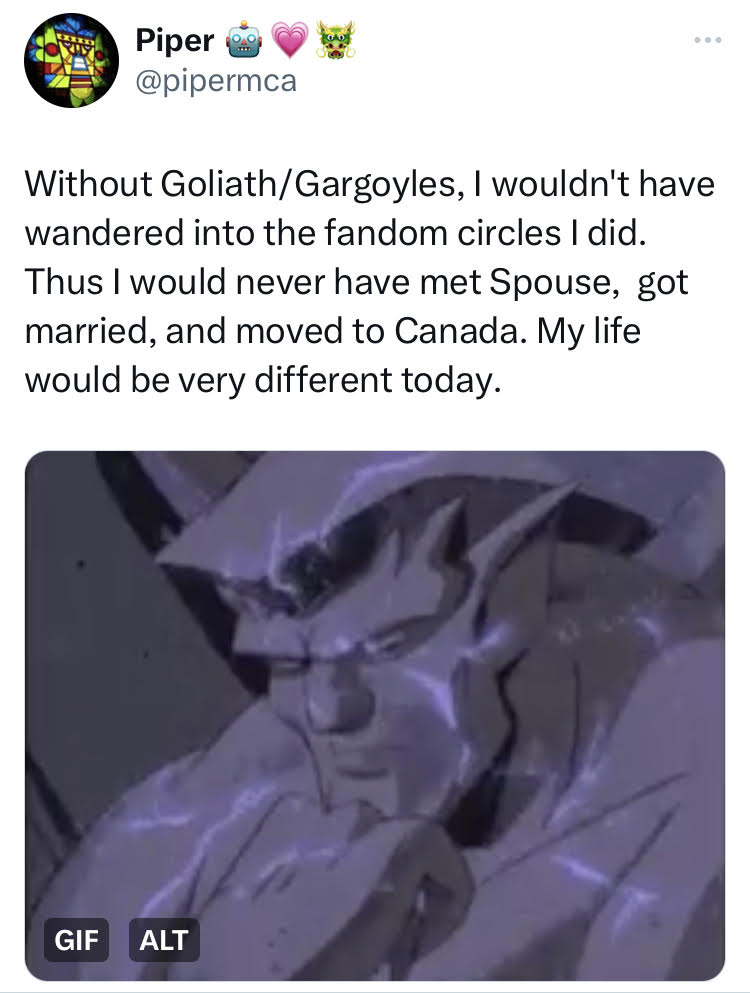Click the robot emoji beside Piper's name
750x993 pixels.
pyautogui.click(x=244, y=40)
